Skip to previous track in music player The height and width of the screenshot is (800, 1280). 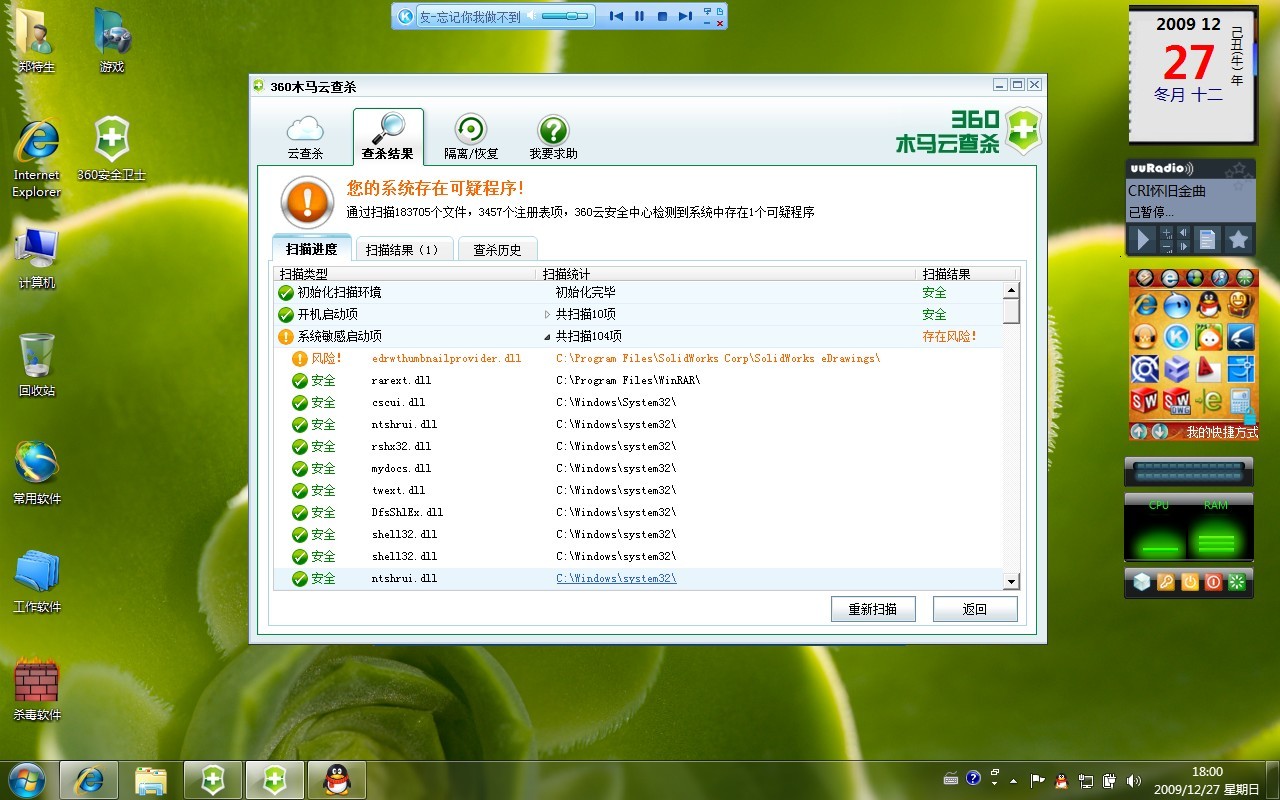(616, 16)
